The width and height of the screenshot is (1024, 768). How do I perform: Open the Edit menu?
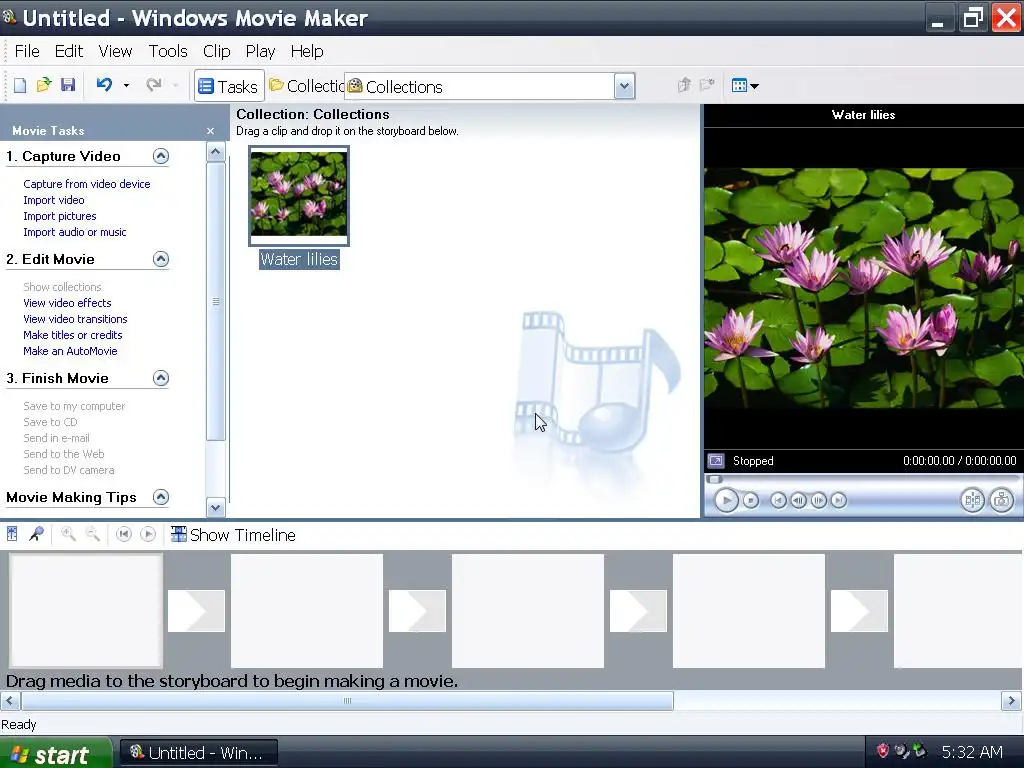tap(69, 51)
